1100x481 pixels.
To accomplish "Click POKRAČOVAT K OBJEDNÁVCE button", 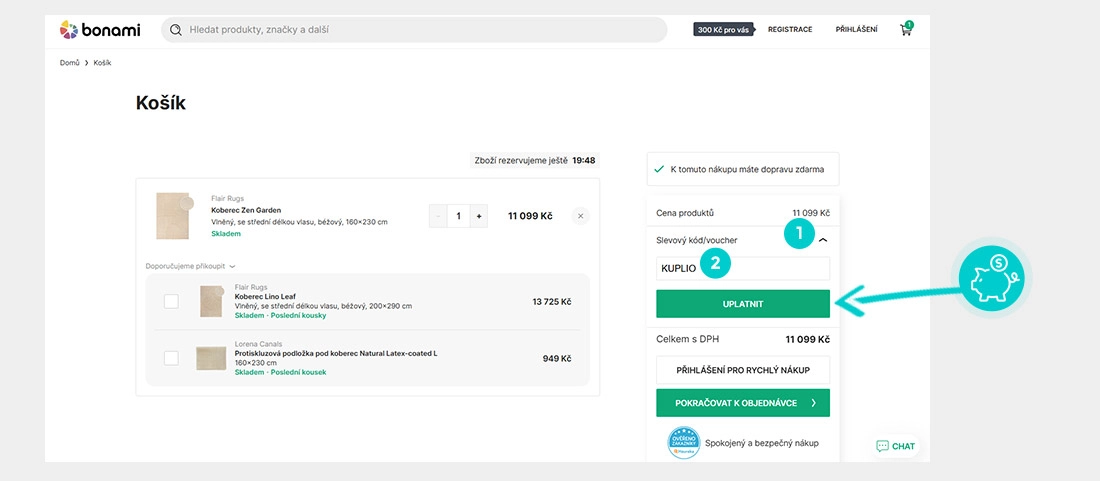I will 743,403.
